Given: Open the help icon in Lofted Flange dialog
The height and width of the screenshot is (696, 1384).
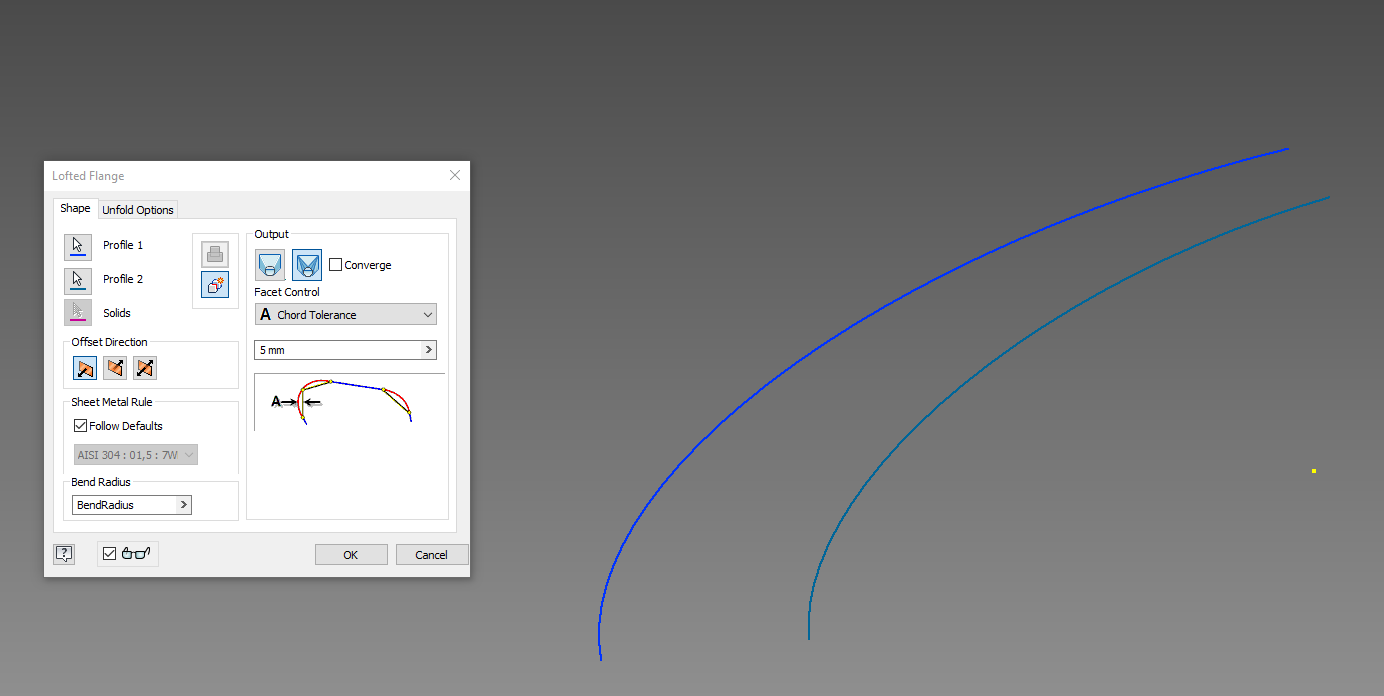Looking at the screenshot, I should coord(64,554).
